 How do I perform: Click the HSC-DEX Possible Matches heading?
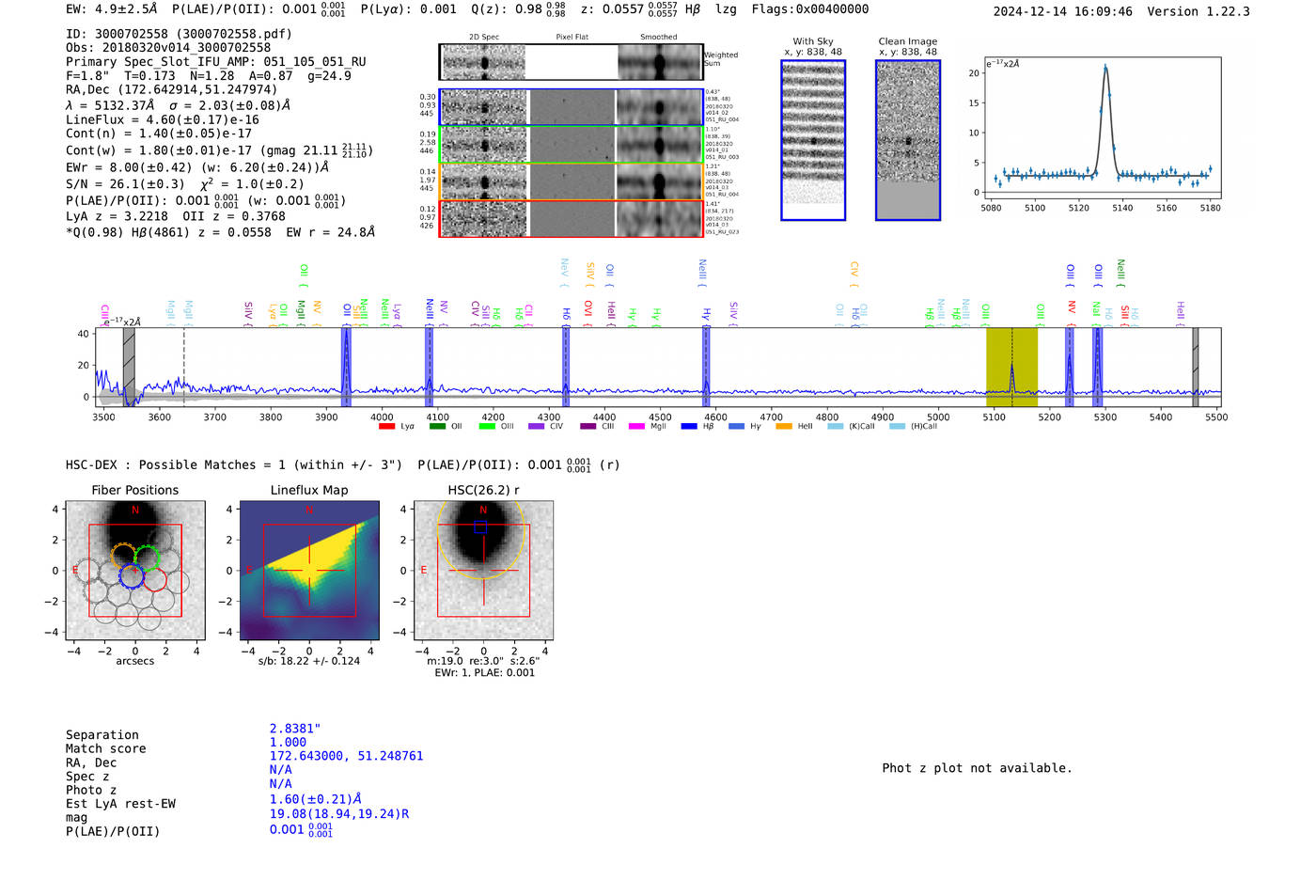click(234, 465)
